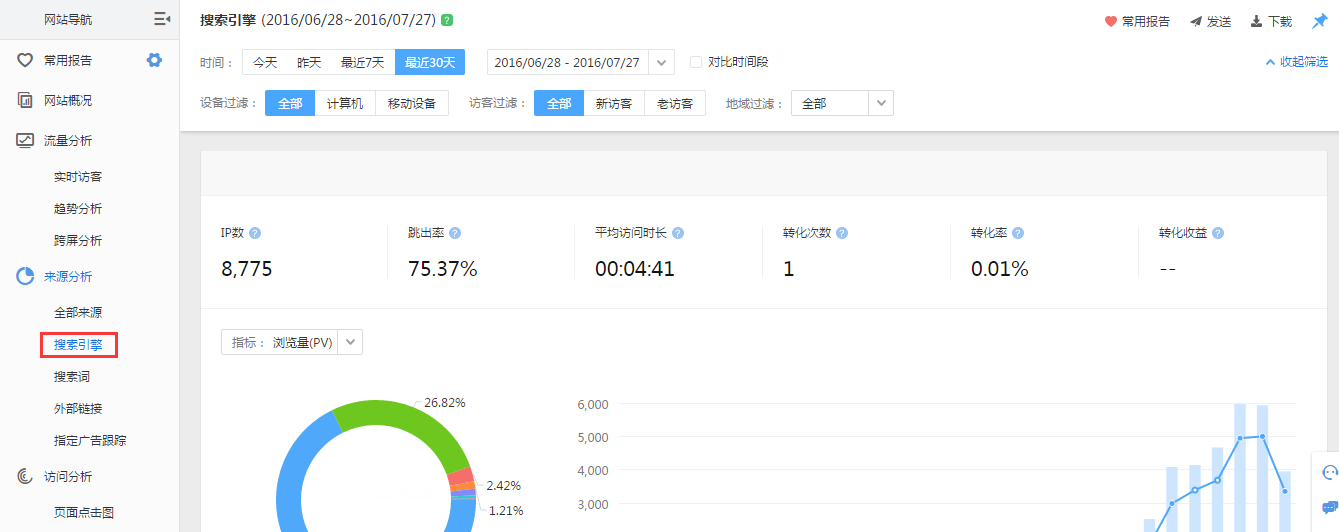Click the pin icon at top right
The image size is (1339, 532).
(1319, 21)
